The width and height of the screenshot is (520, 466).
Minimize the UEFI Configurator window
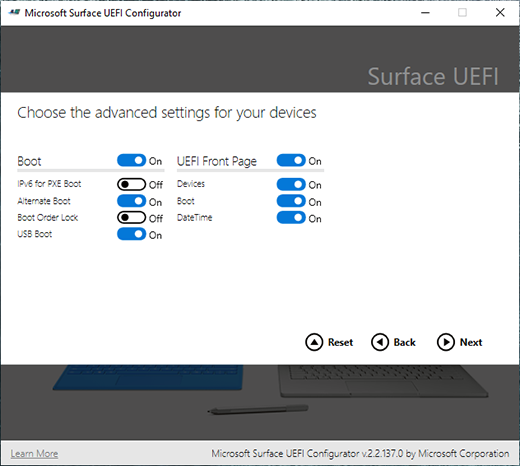pyautogui.click(x=425, y=13)
